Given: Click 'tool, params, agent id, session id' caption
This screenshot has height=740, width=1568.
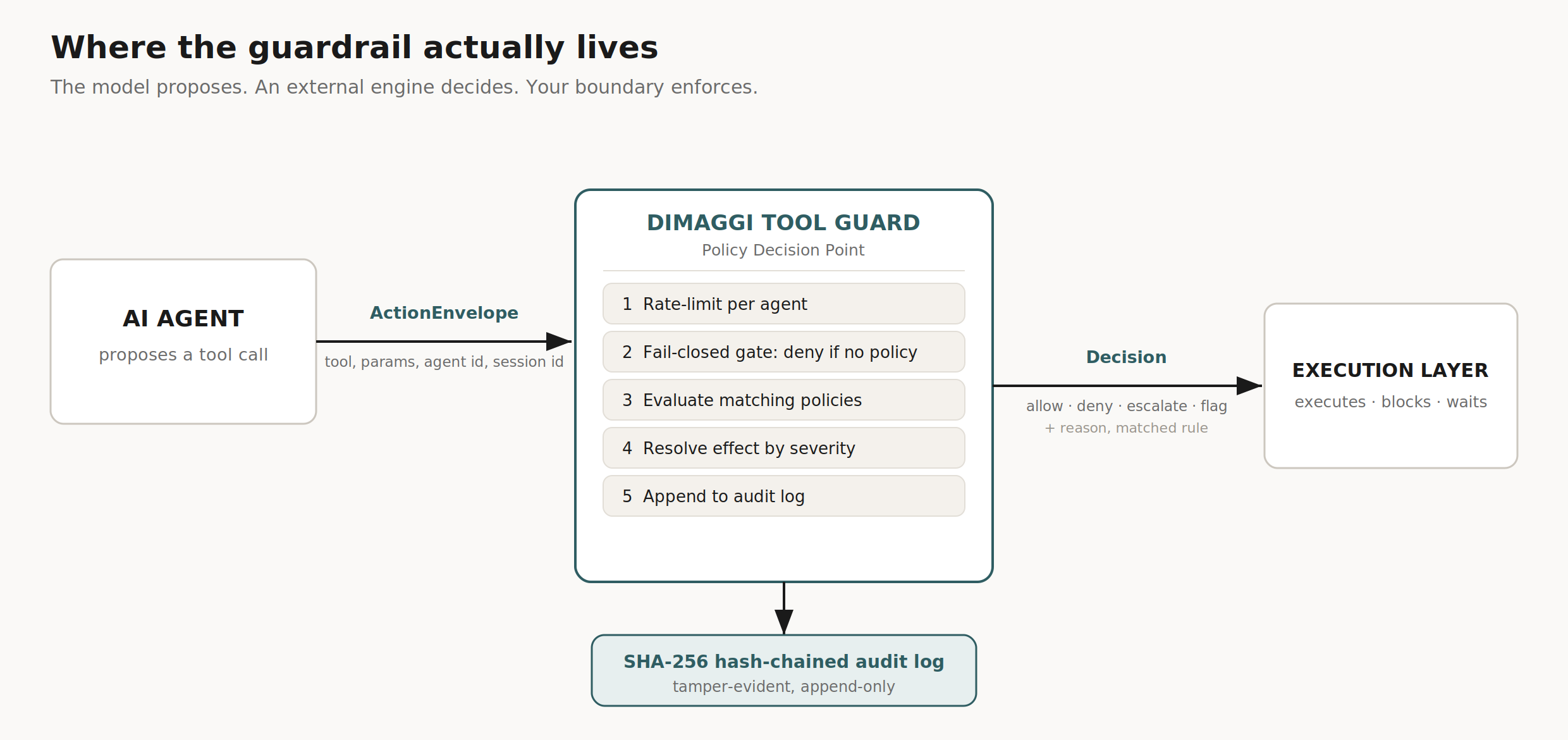Looking at the screenshot, I should coord(444,362).
